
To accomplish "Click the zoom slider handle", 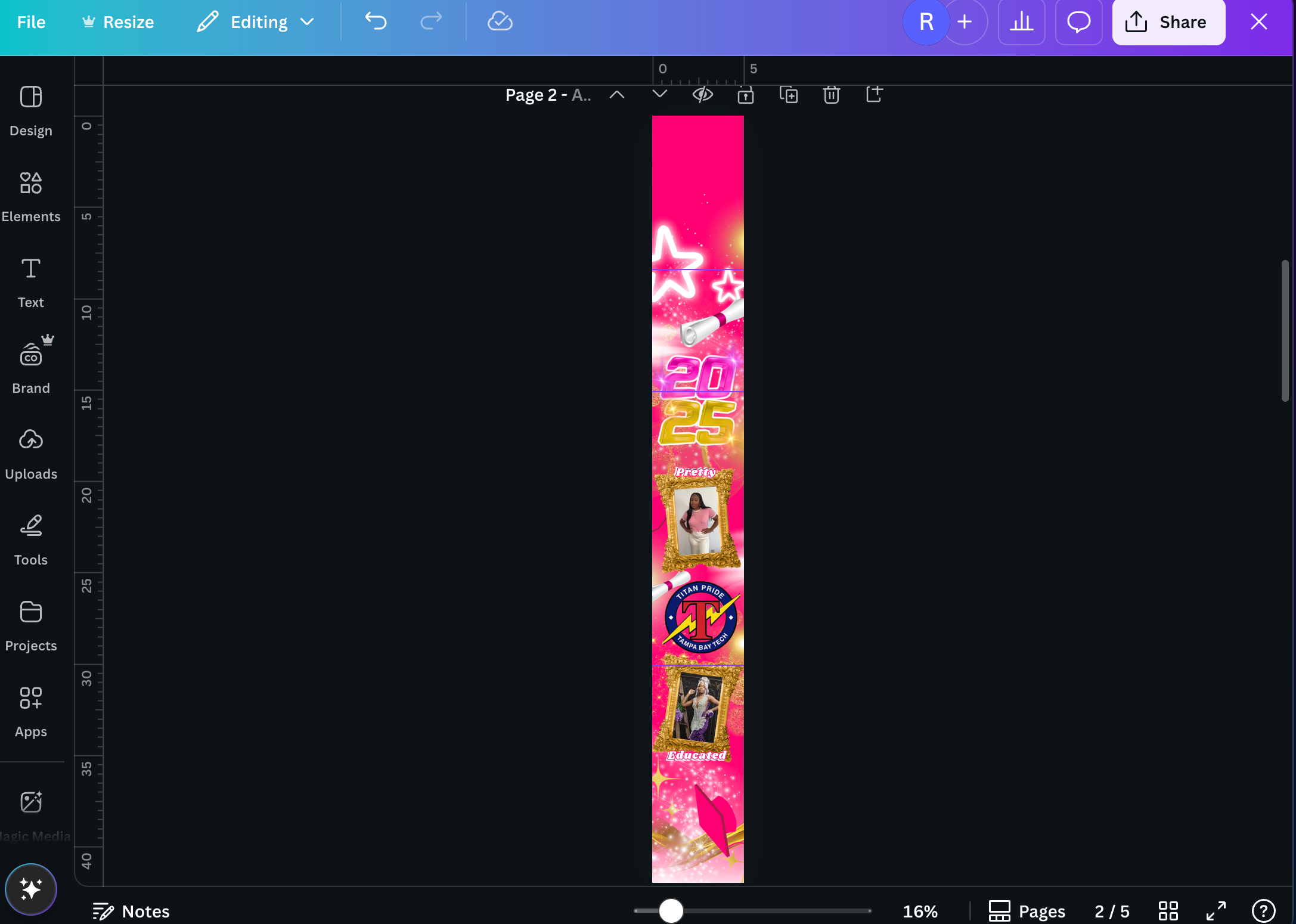I will tap(671, 911).
